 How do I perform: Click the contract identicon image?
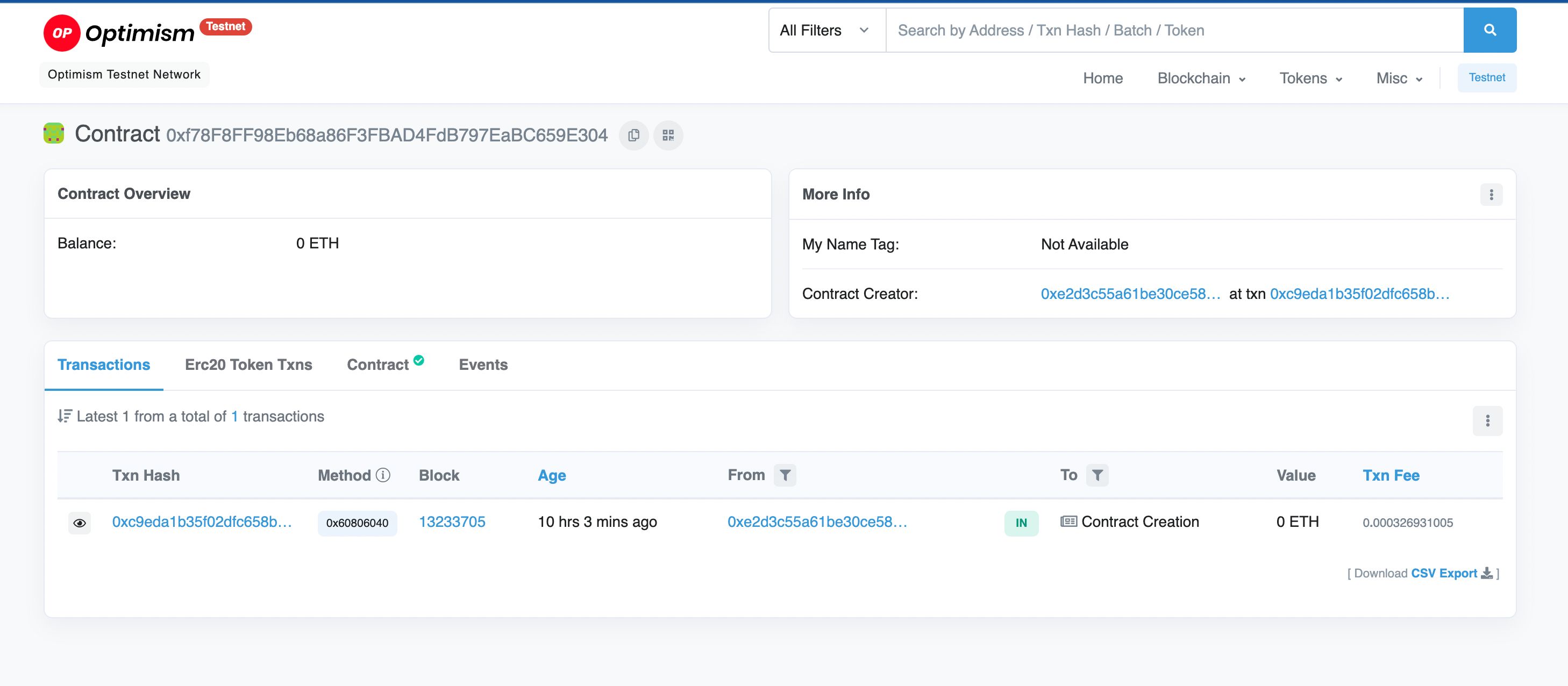pyautogui.click(x=54, y=133)
